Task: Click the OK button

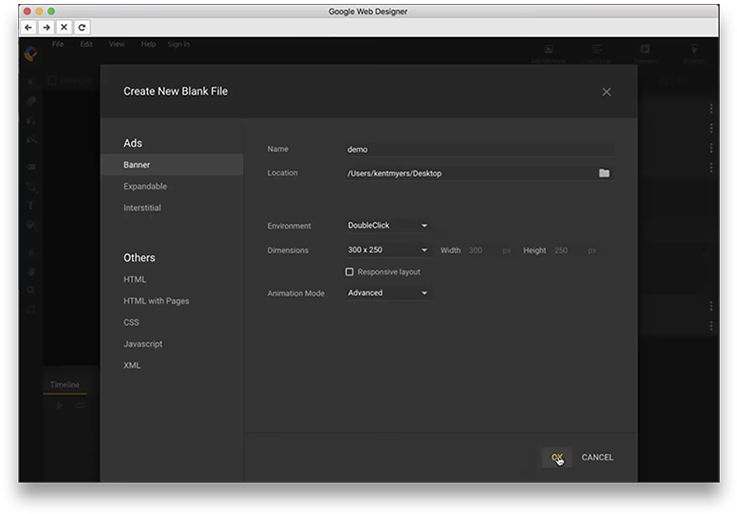Action: [557, 457]
